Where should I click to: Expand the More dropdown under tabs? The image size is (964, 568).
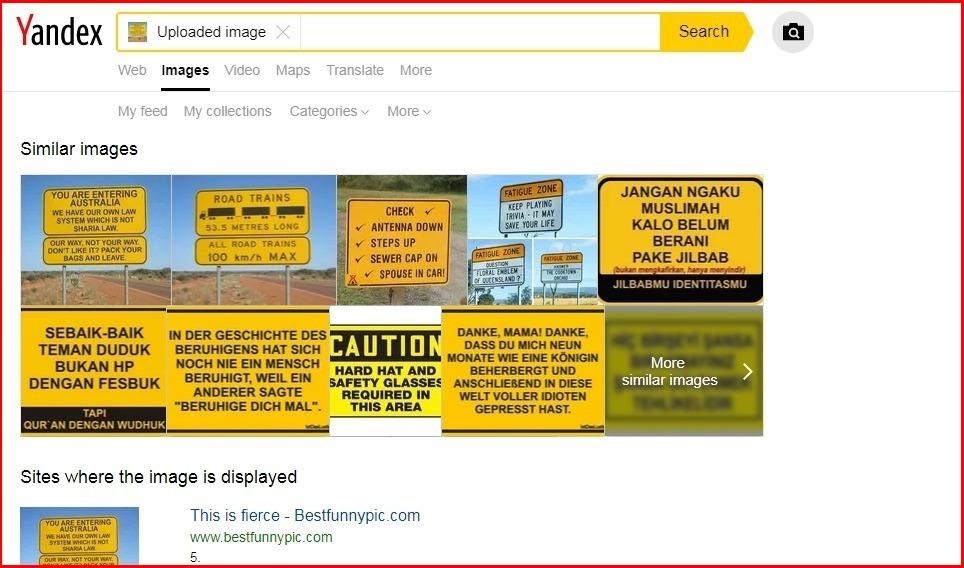tap(409, 111)
